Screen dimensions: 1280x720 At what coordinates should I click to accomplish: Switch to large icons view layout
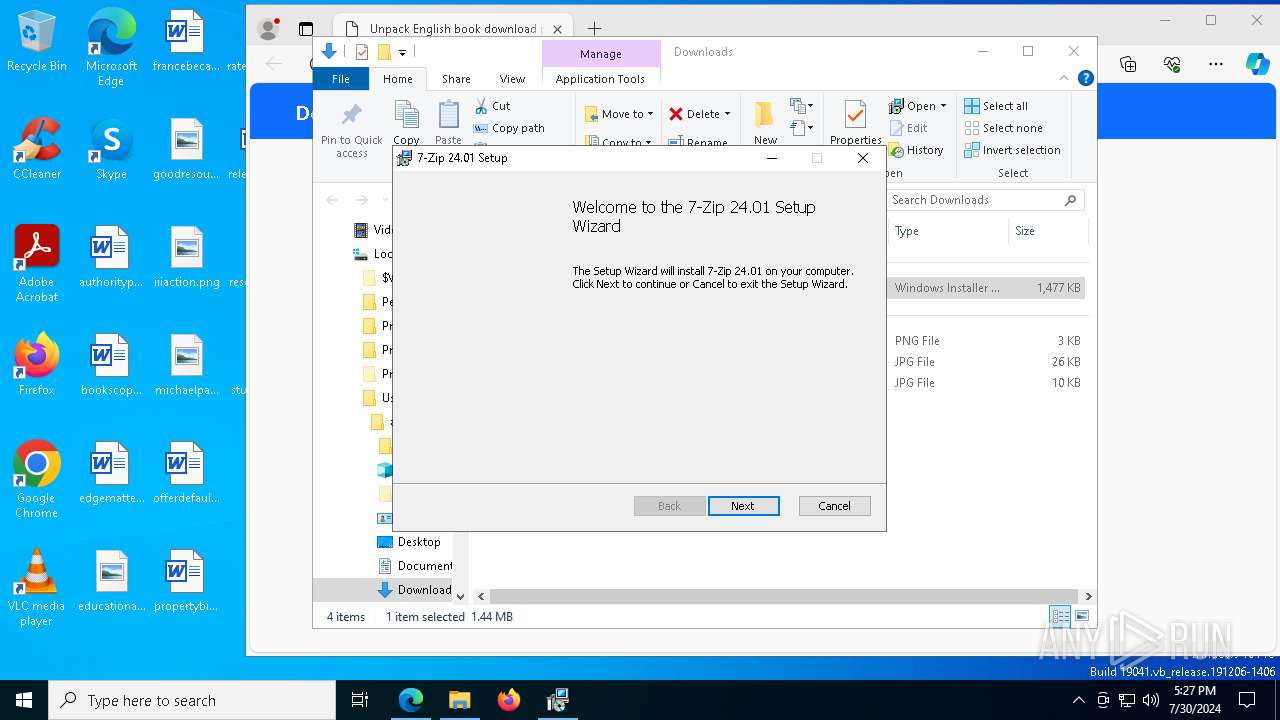pyautogui.click(x=1081, y=616)
